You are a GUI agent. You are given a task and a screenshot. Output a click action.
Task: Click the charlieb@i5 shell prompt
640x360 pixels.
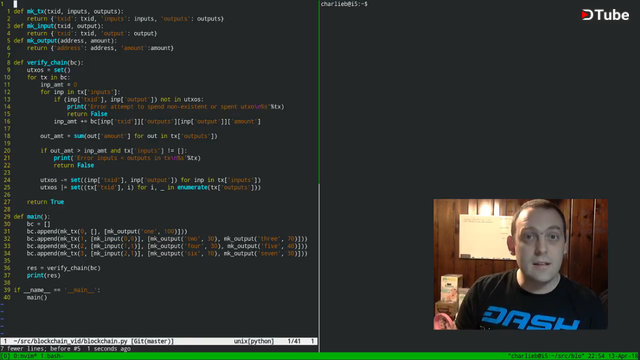(344, 4)
